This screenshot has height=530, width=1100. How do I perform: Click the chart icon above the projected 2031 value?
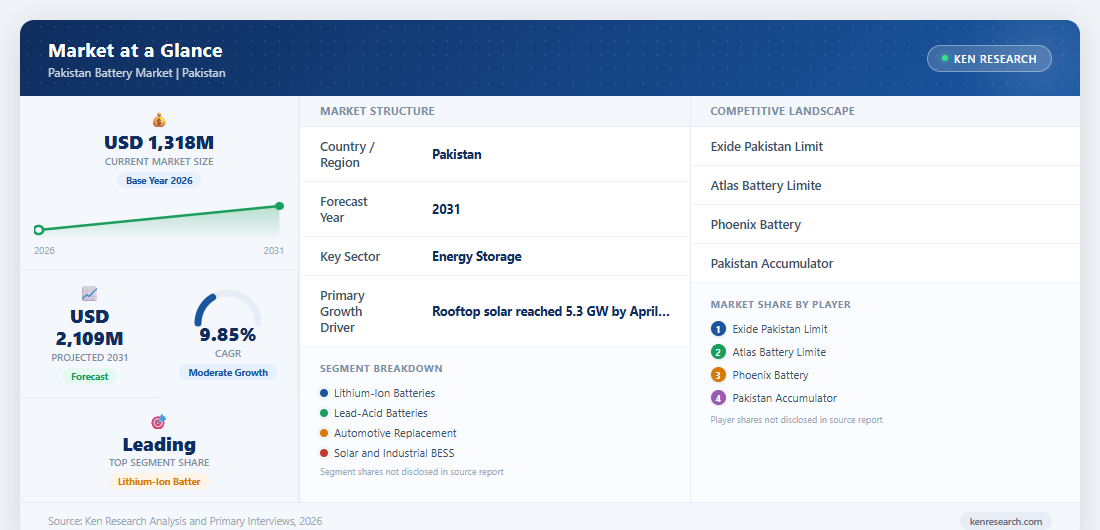[89, 294]
